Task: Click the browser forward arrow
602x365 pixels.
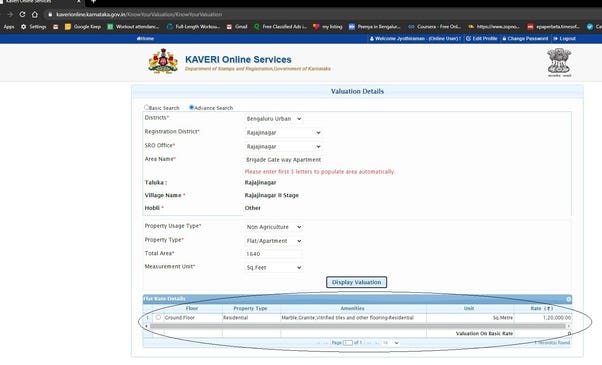Action: point(10,14)
